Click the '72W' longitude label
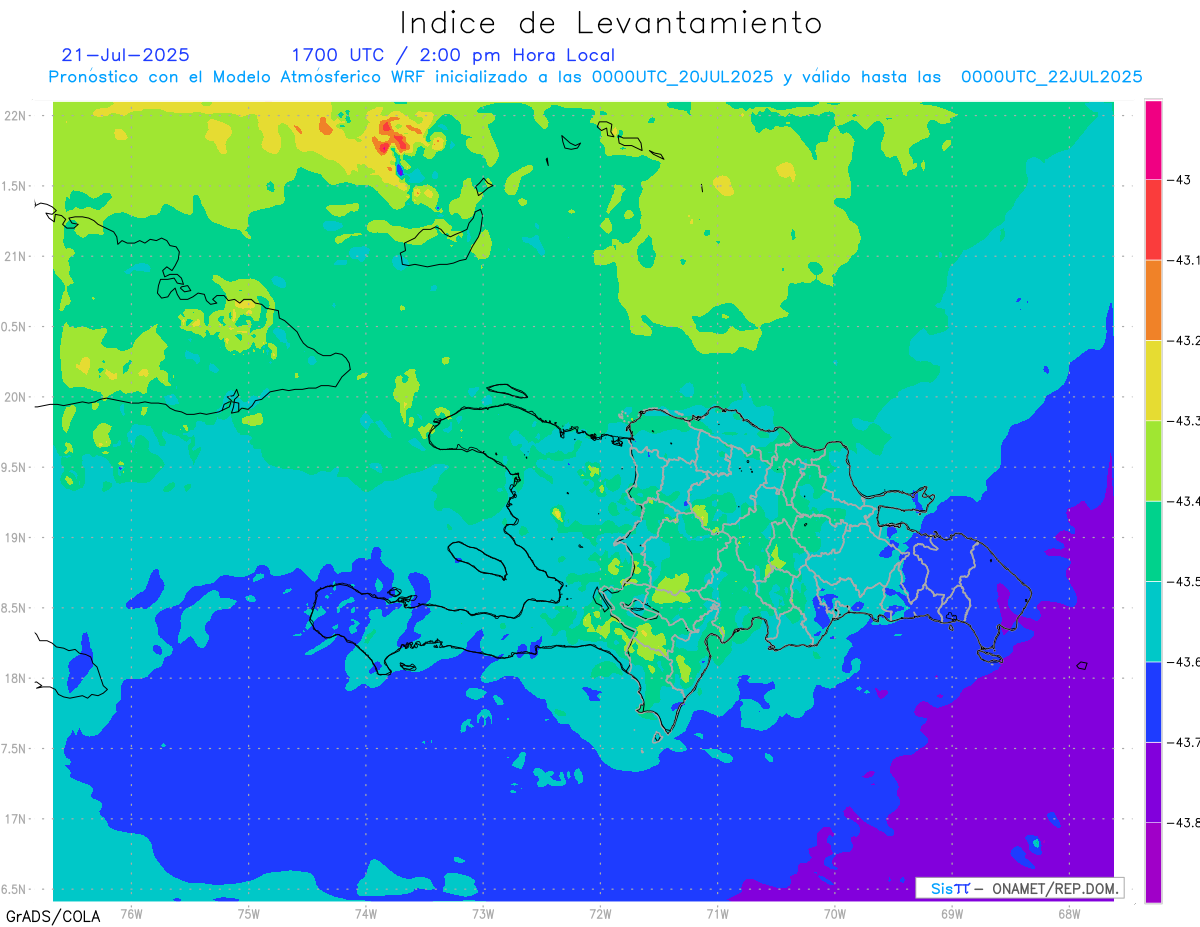The image size is (1200, 927). point(600,913)
